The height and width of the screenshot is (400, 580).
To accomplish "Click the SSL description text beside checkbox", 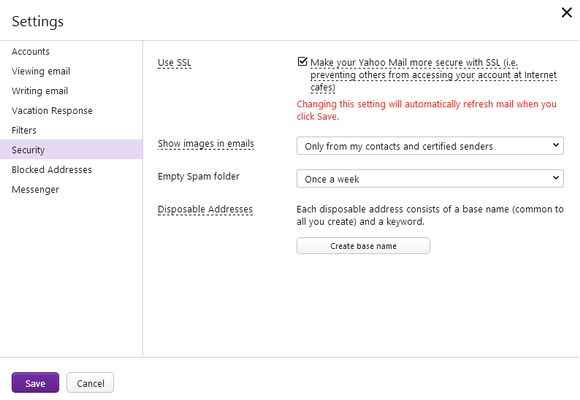I will pos(433,75).
